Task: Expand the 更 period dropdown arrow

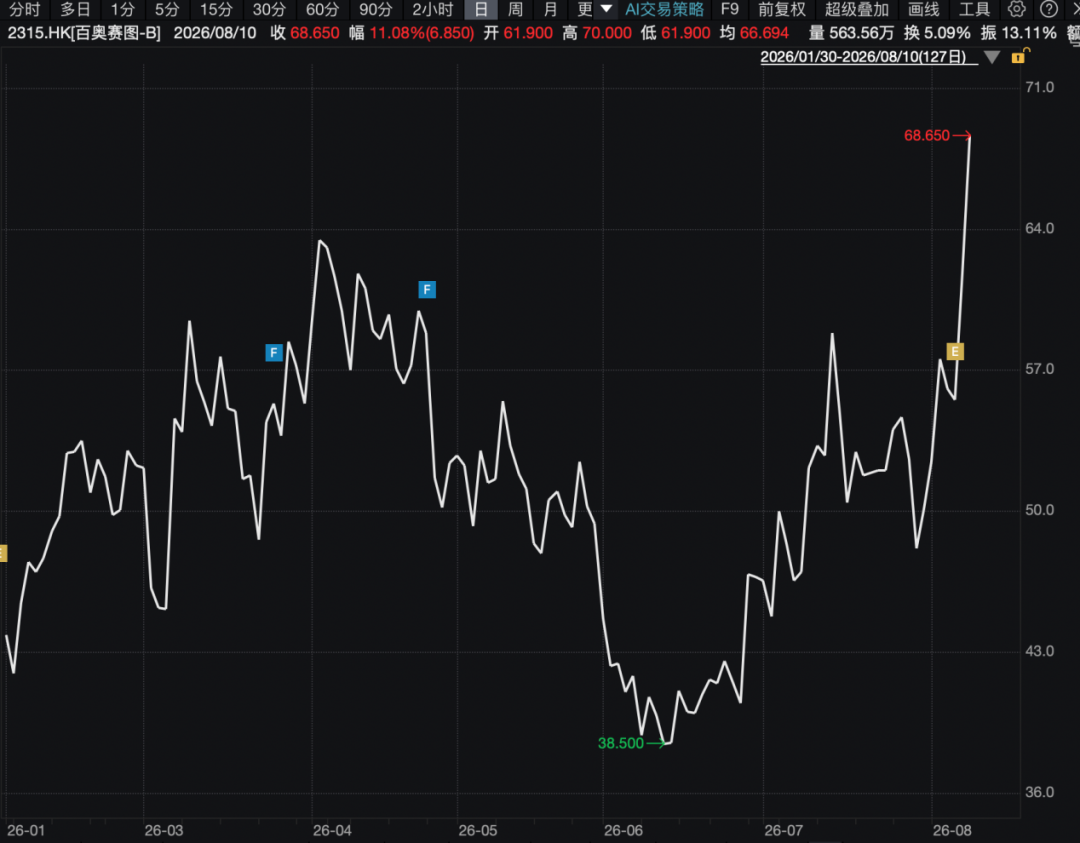Action: 606,9
